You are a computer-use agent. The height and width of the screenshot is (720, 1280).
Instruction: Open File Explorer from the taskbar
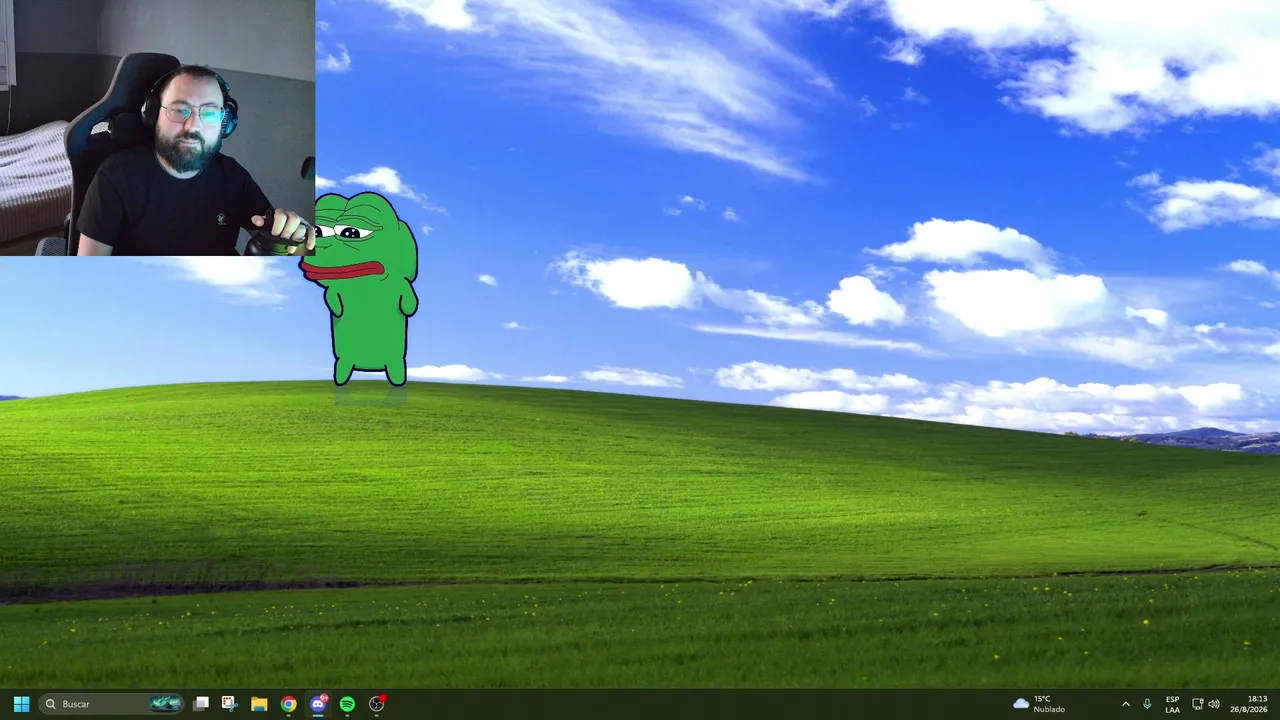[259, 704]
